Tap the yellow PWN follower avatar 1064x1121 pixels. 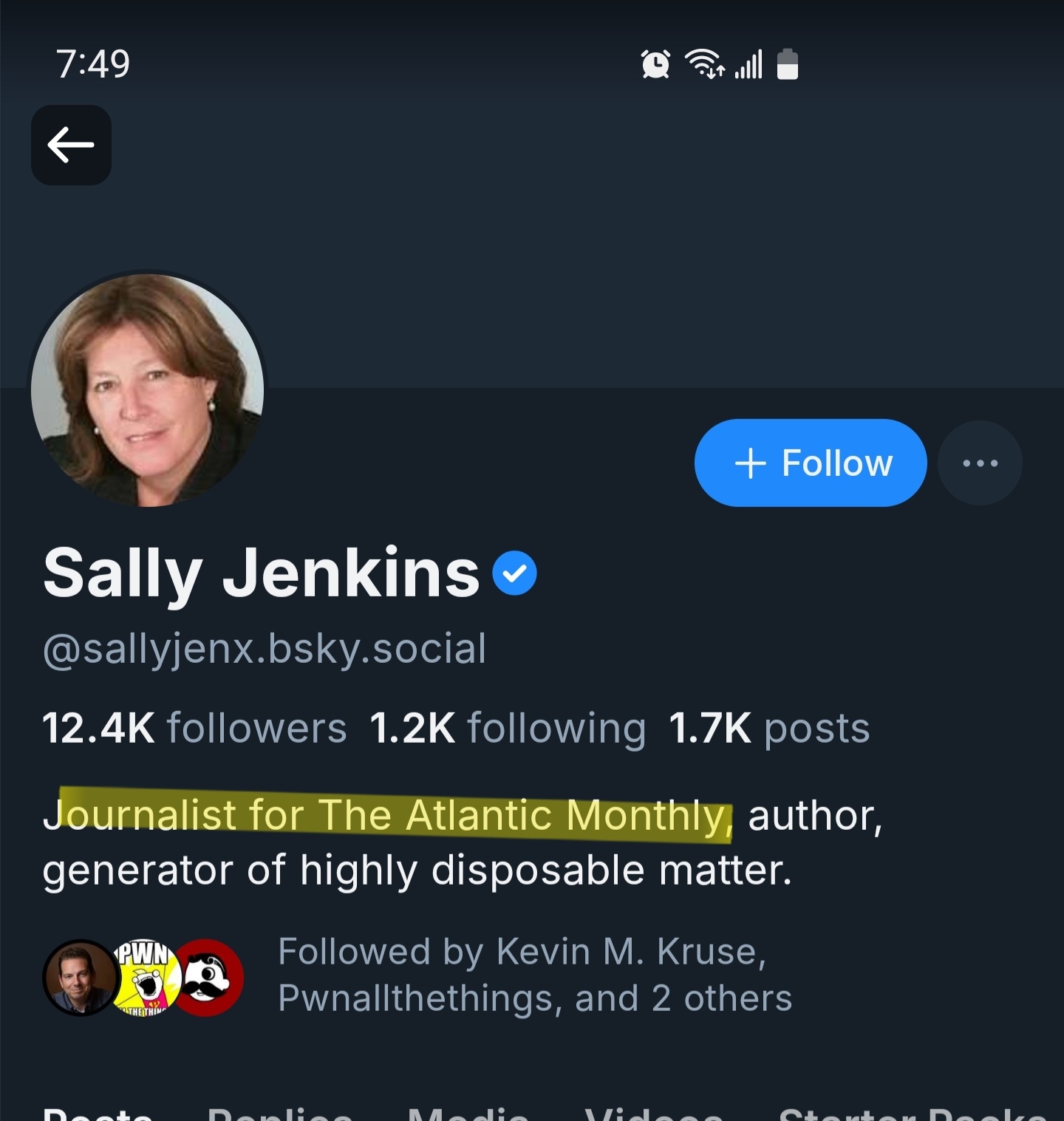(x=146, y=977)
